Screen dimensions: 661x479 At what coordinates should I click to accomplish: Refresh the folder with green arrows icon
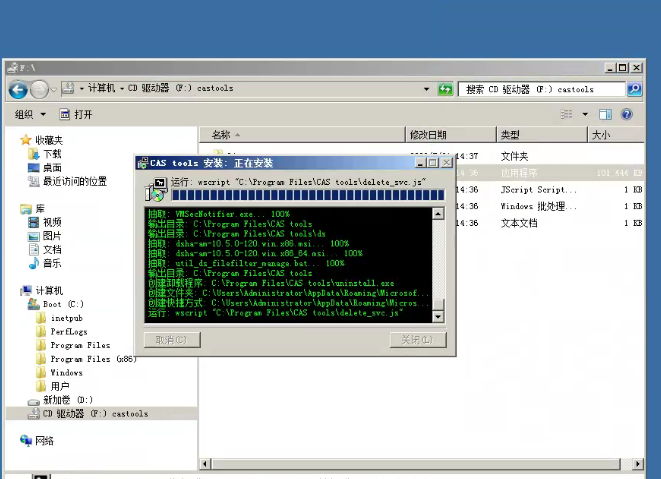pyautogui.click(x=445, y=89)
